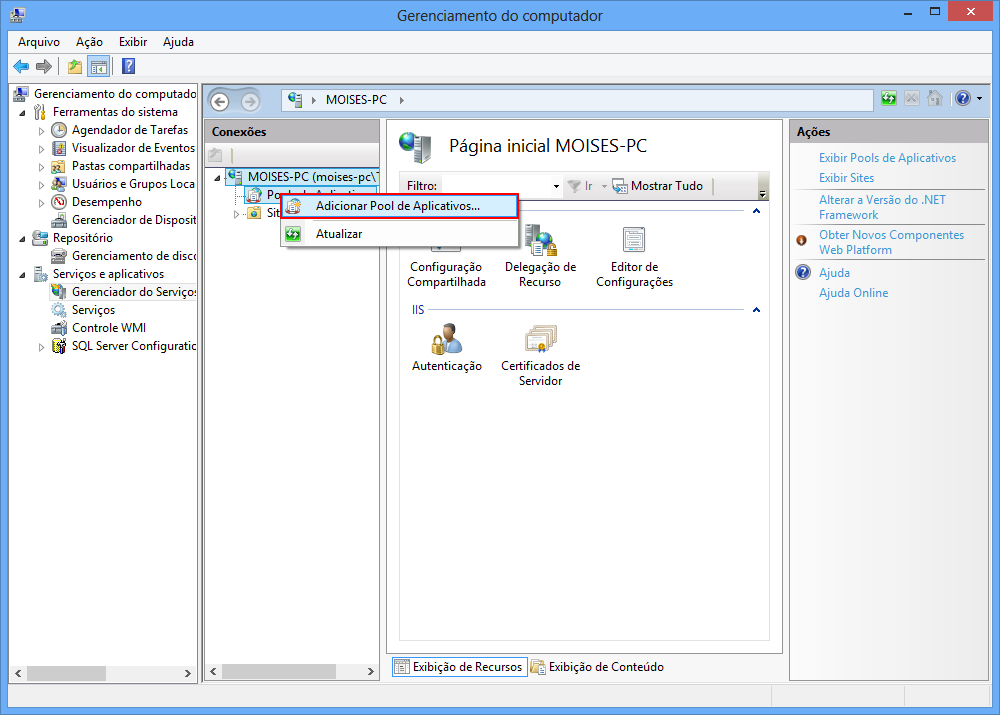Expand the Visualizador de Eventos node
The image size is (1000, 715).
41,149
